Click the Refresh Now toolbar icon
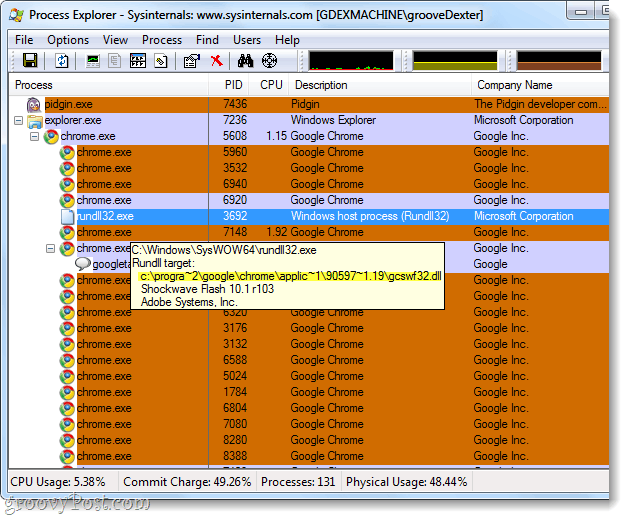629x520 pixels. click(61, 61)
